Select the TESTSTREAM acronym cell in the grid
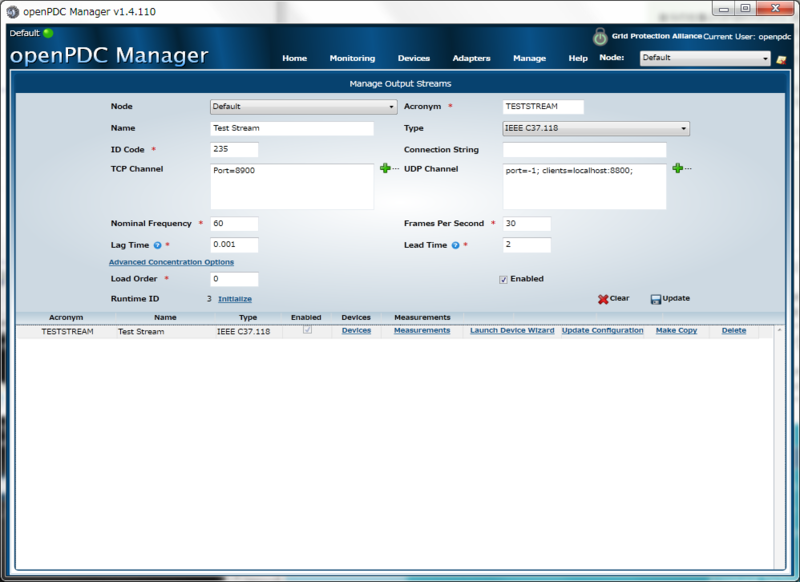The image size is (800, 582). pos(67,332)
